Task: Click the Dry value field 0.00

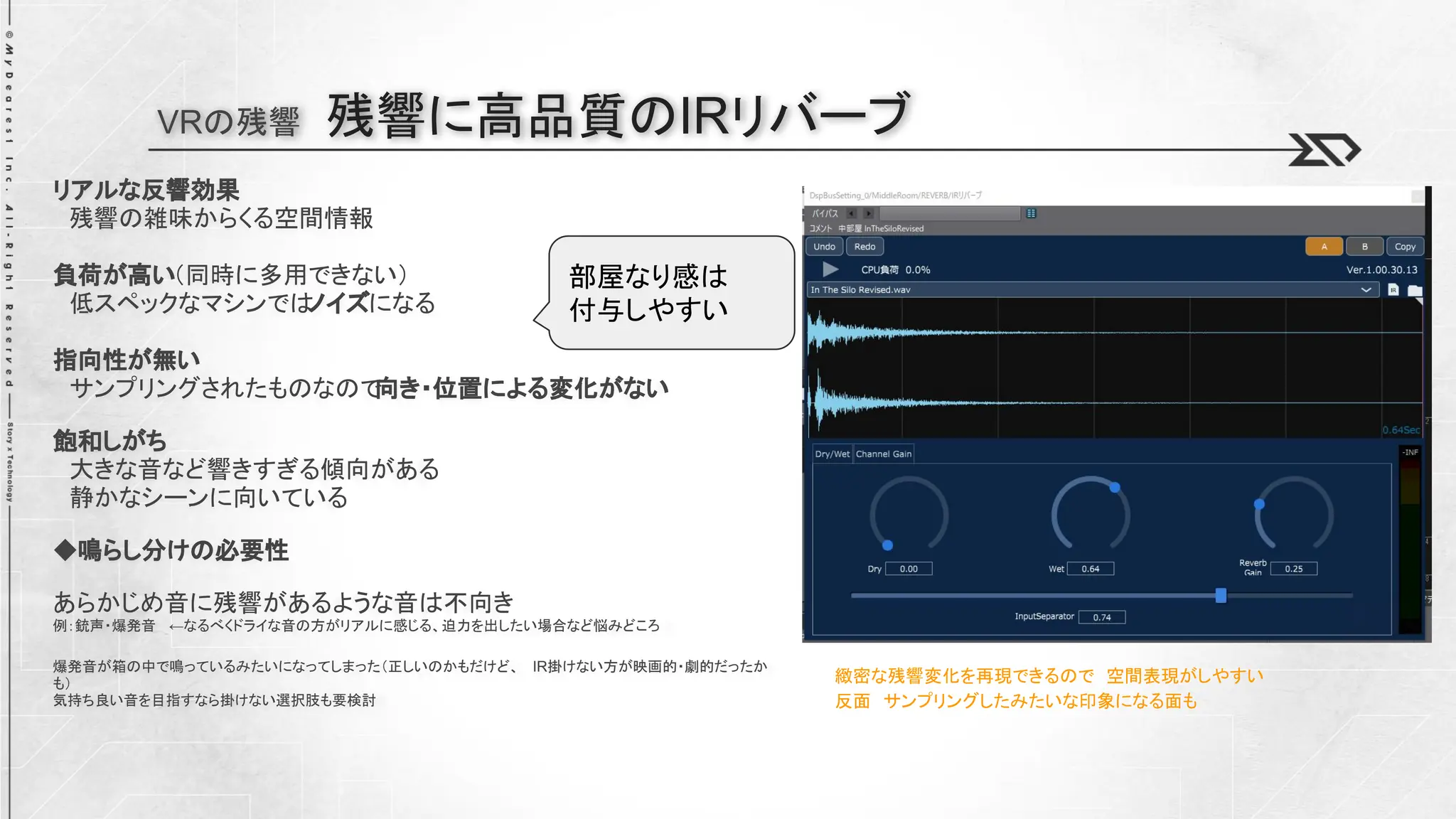Action: coord(909,569)
